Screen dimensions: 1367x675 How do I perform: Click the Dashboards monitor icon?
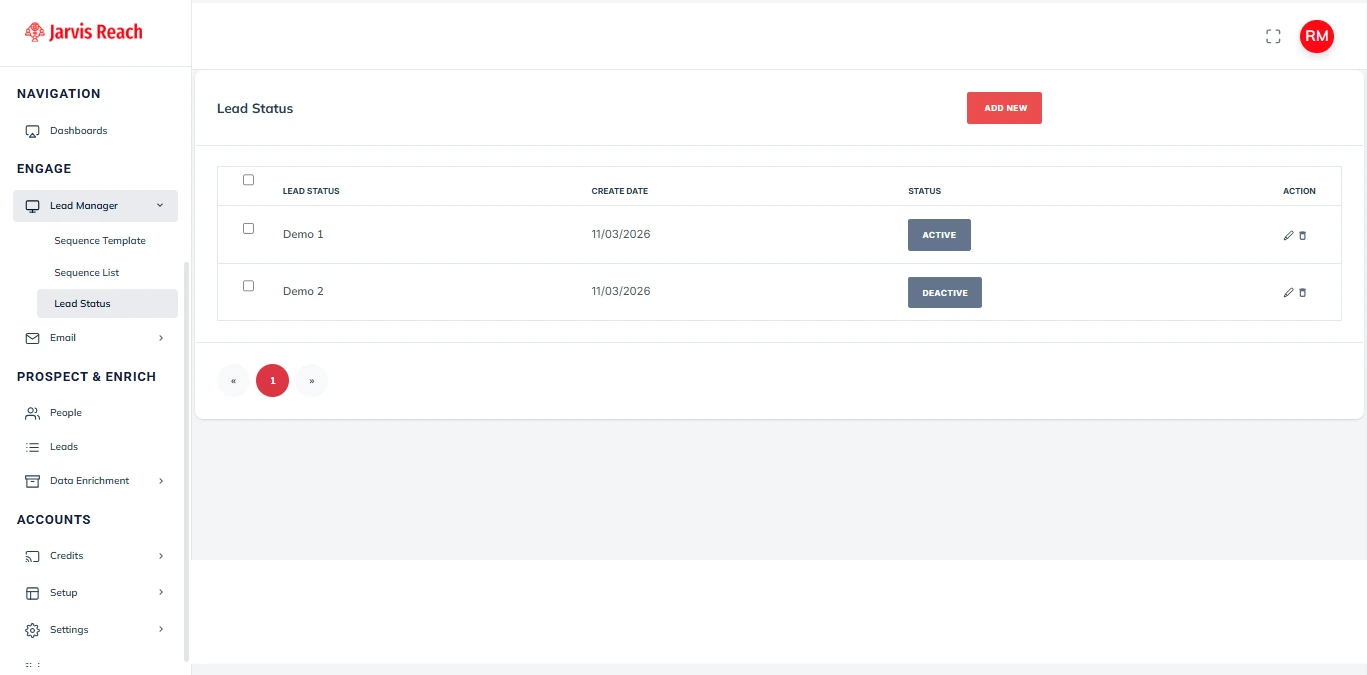pos(32,131)
